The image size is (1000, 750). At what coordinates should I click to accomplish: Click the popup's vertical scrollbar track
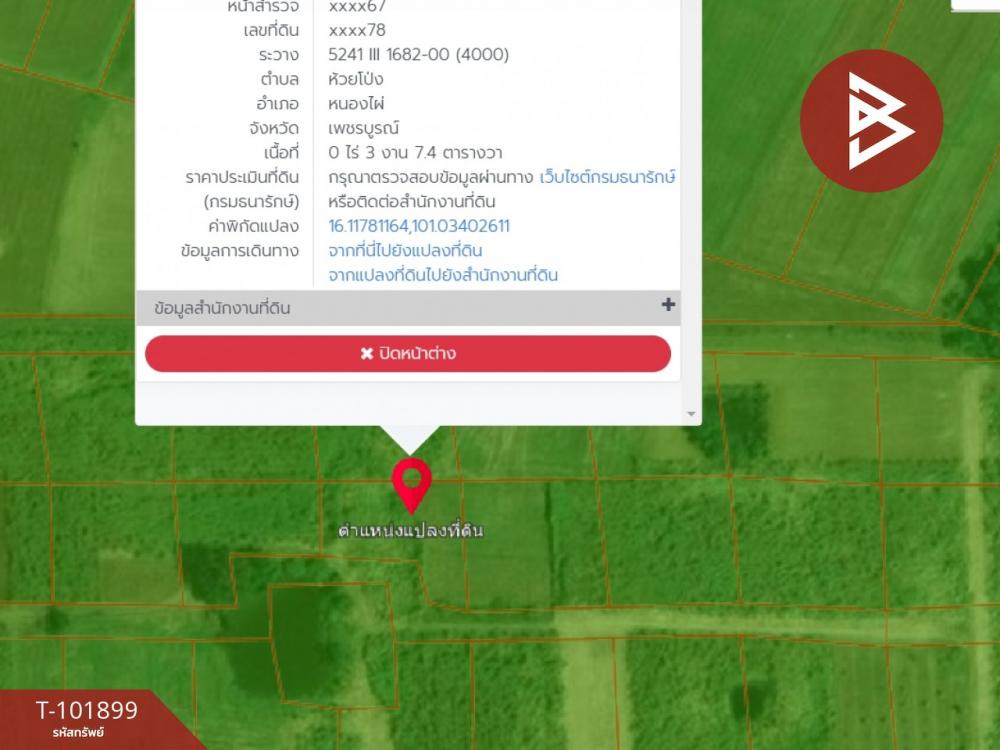point(691,204)
